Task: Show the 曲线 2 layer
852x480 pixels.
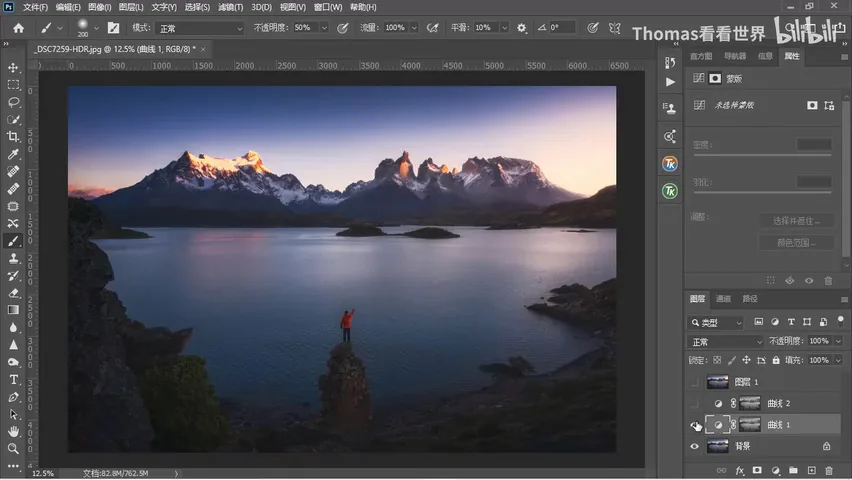Action: (x=694, y=404)
